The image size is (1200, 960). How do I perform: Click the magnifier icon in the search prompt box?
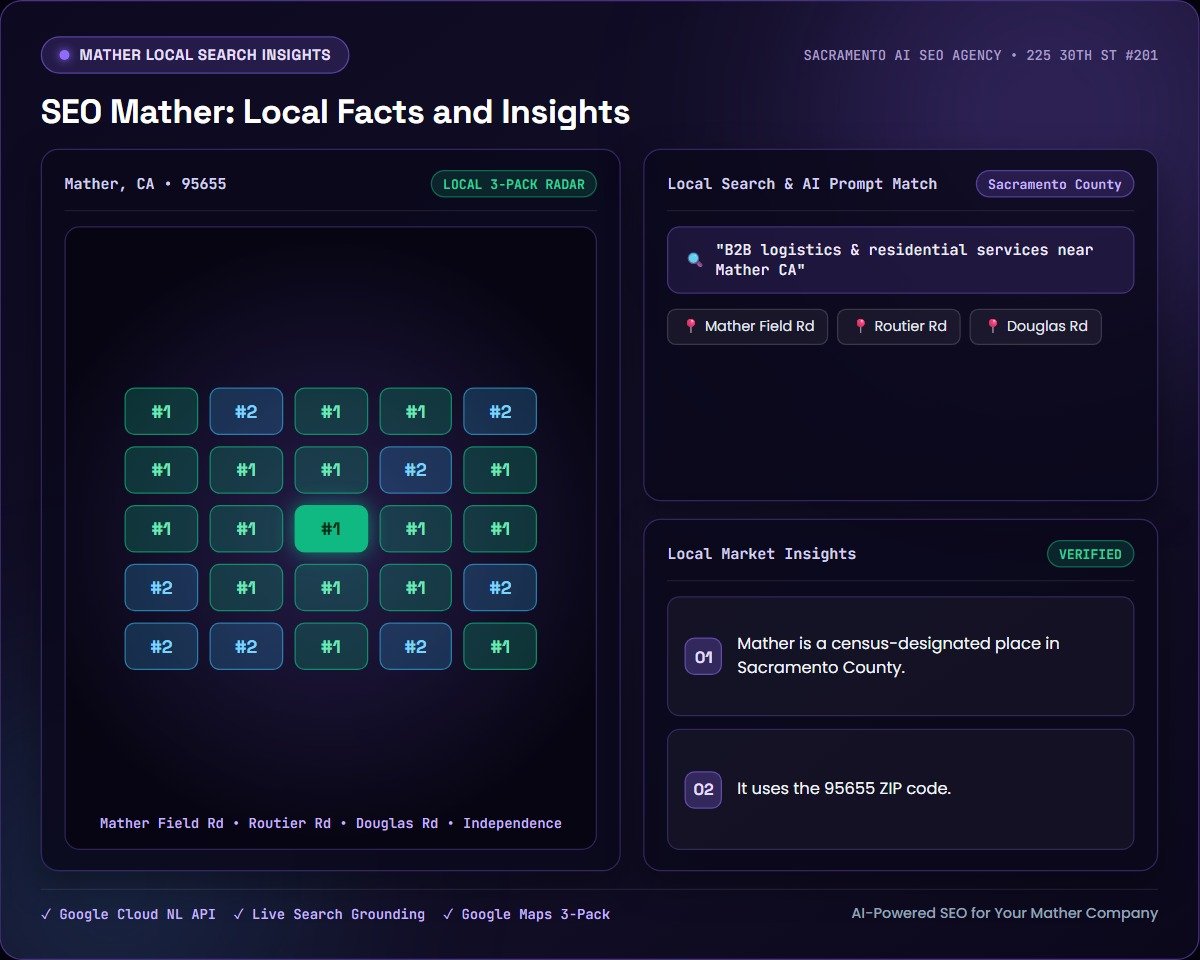tap(695, 260)
